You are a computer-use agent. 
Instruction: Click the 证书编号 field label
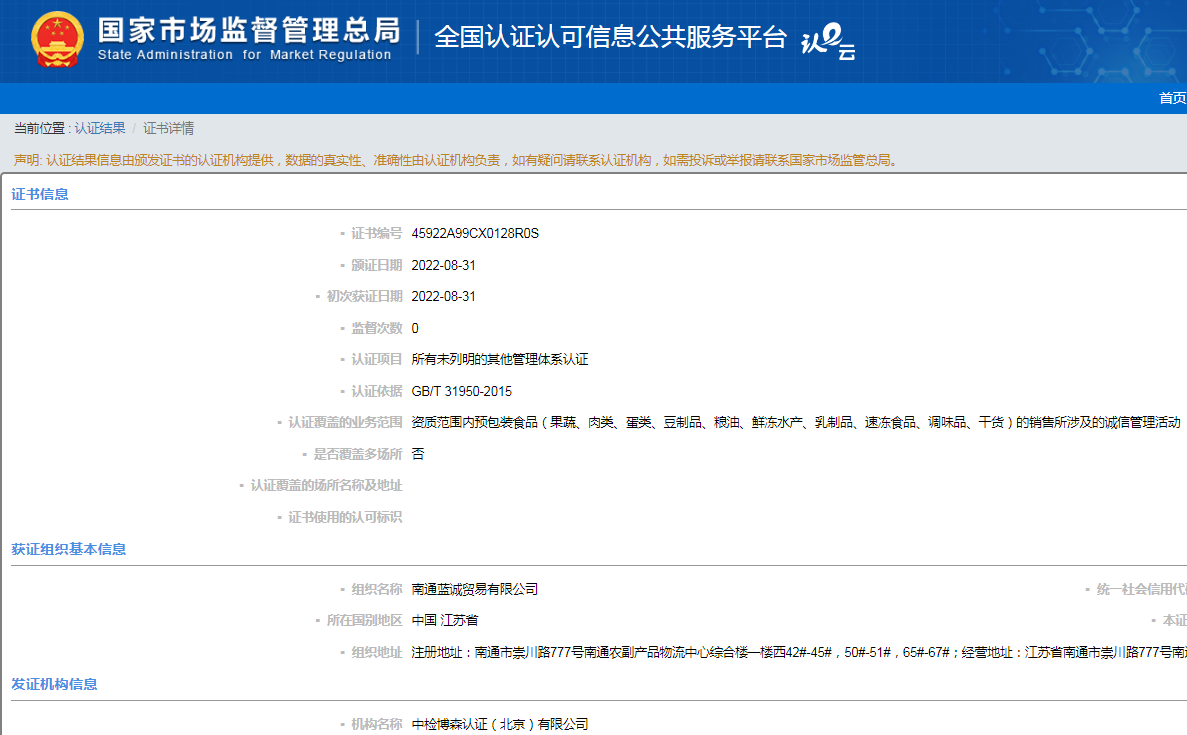coord(376,233)
